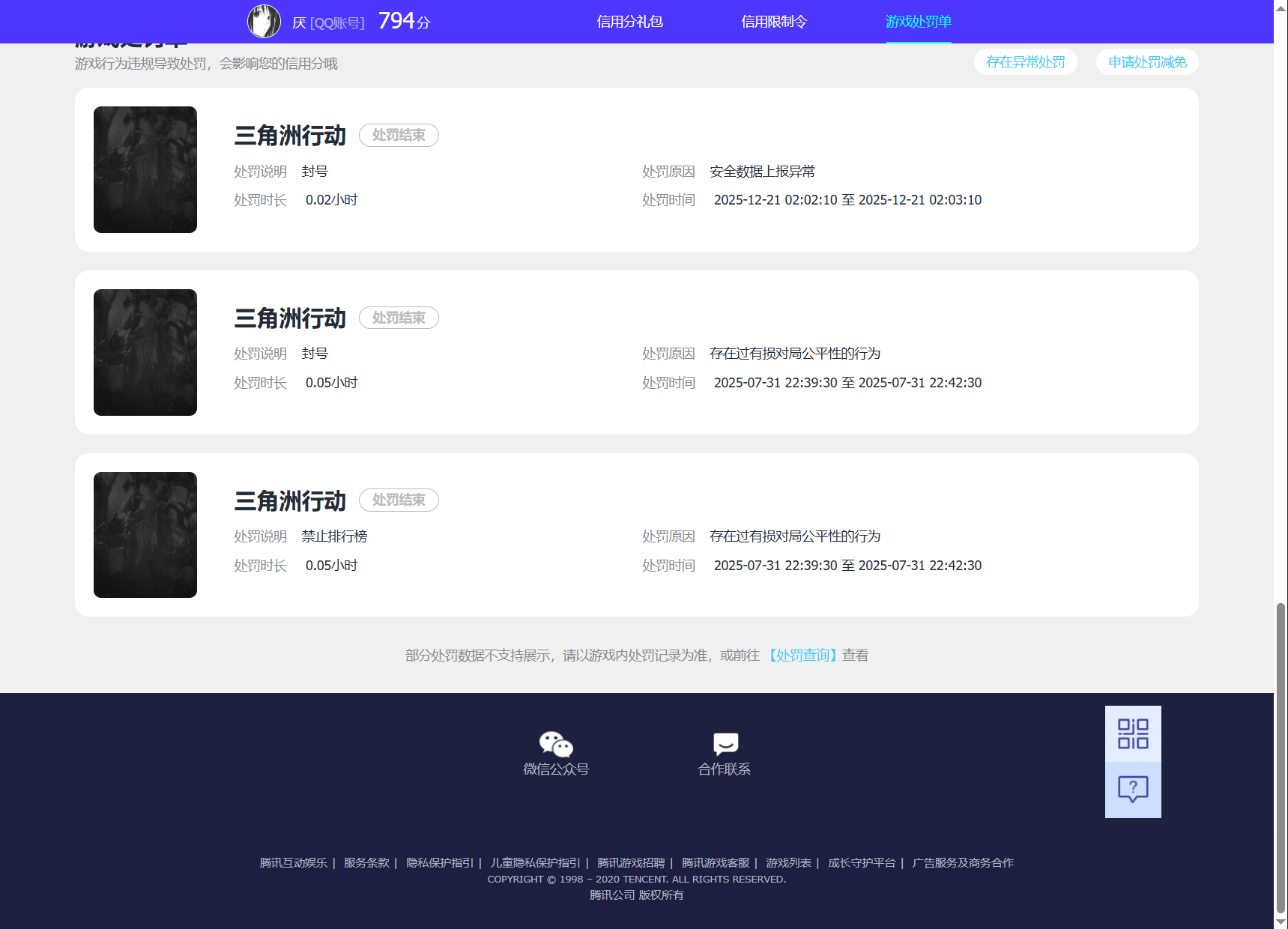This screenshot has height=929, width=1288.
Task: Open 腾讯游戏招聘 footer link
Action: (x=631, y=863)
